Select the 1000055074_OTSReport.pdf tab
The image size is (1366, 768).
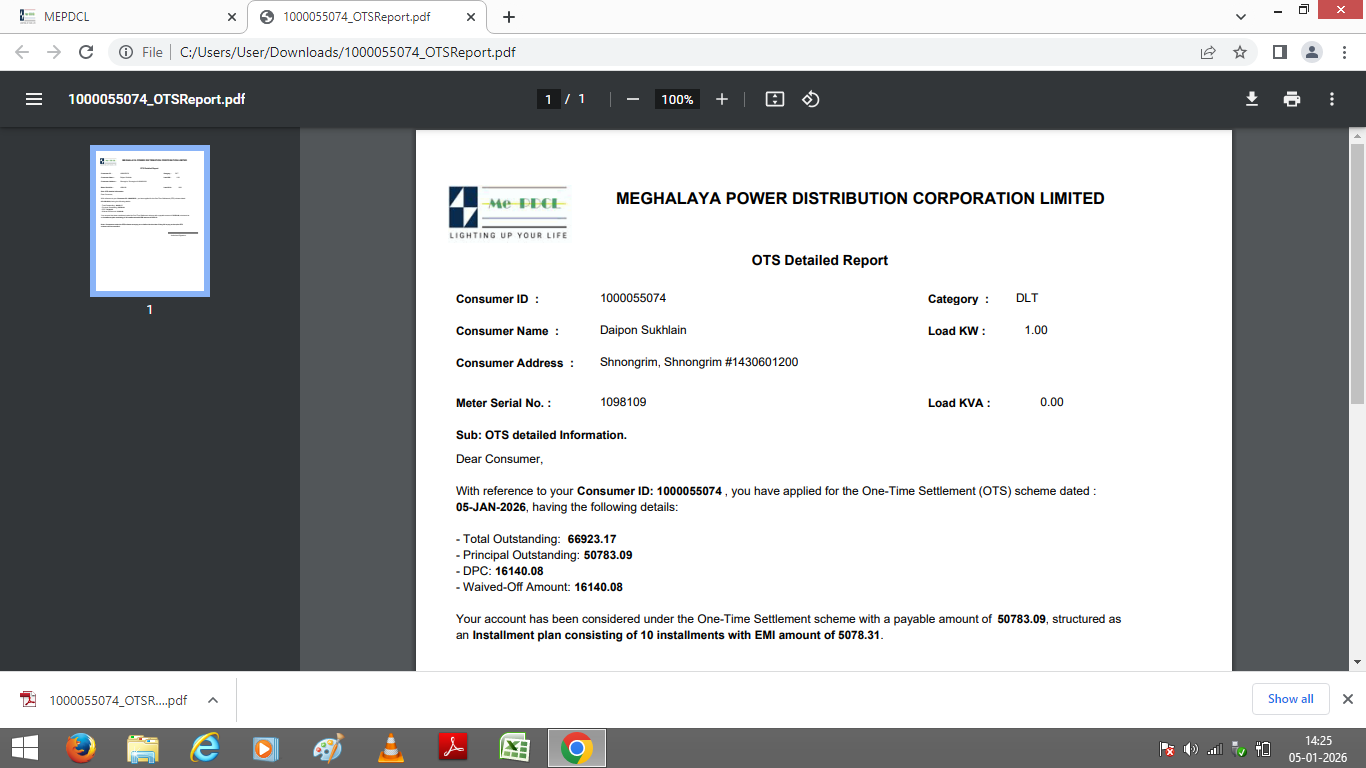pos(367,17)
